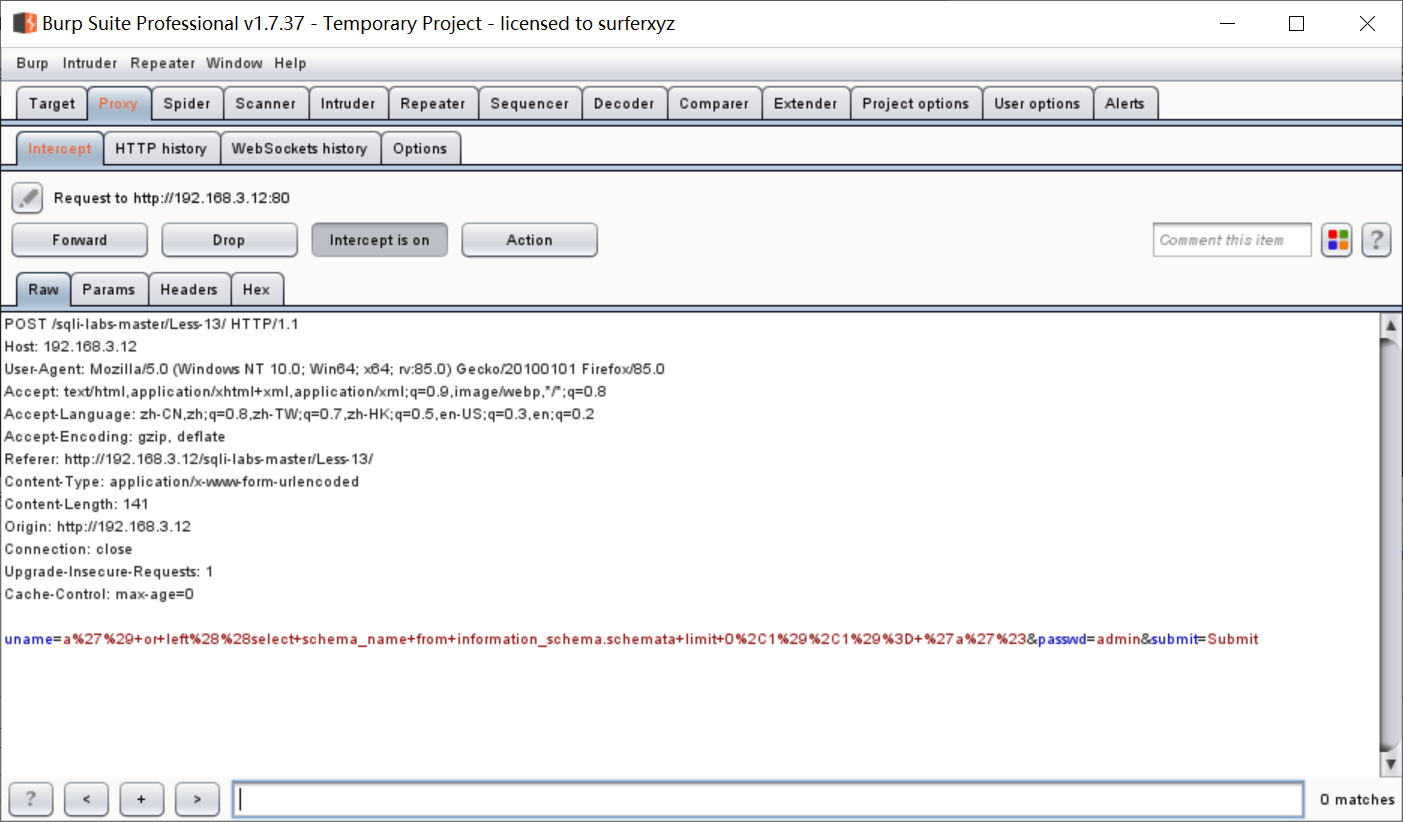Switch to the Extender tab
Screen dimensions: 1403x822
806,103
